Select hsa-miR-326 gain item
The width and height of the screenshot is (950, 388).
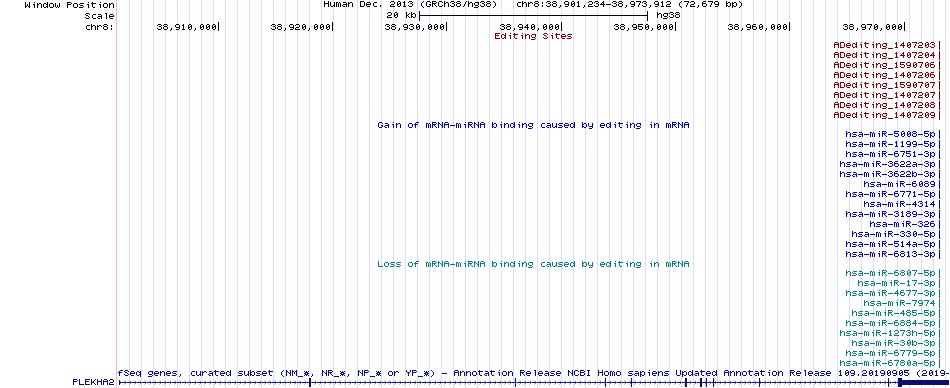click(903, 224)
